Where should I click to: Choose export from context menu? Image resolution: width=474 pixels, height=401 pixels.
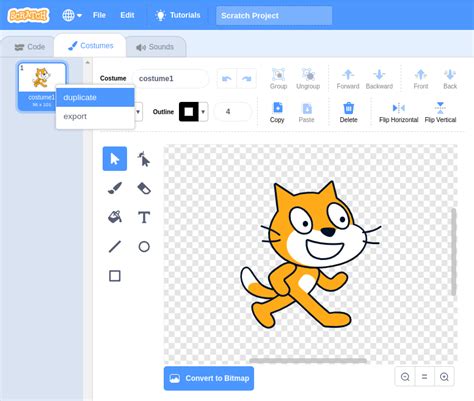(95, 116)
